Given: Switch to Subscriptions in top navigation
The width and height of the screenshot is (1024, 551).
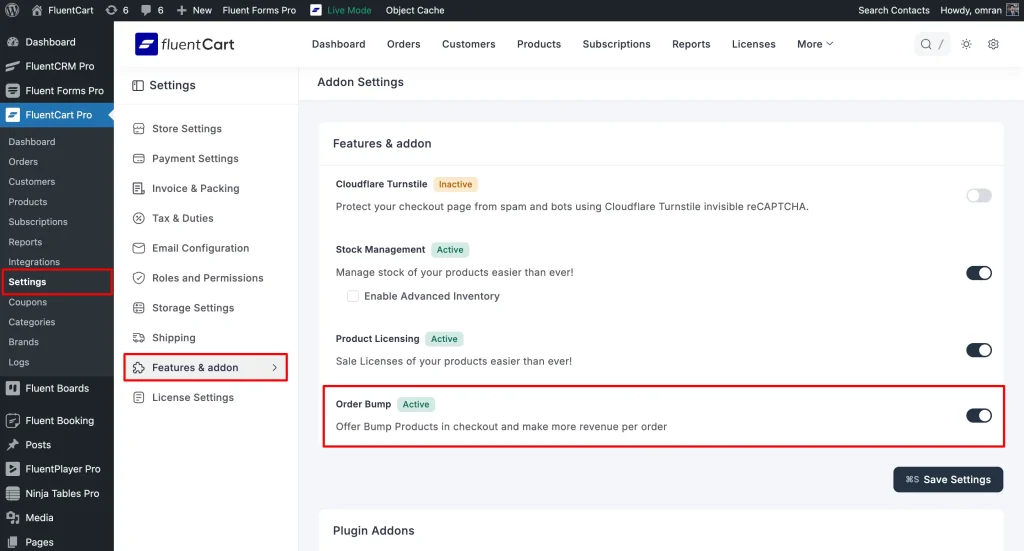Looking at the screenshot, I should [x=616, y=44].
